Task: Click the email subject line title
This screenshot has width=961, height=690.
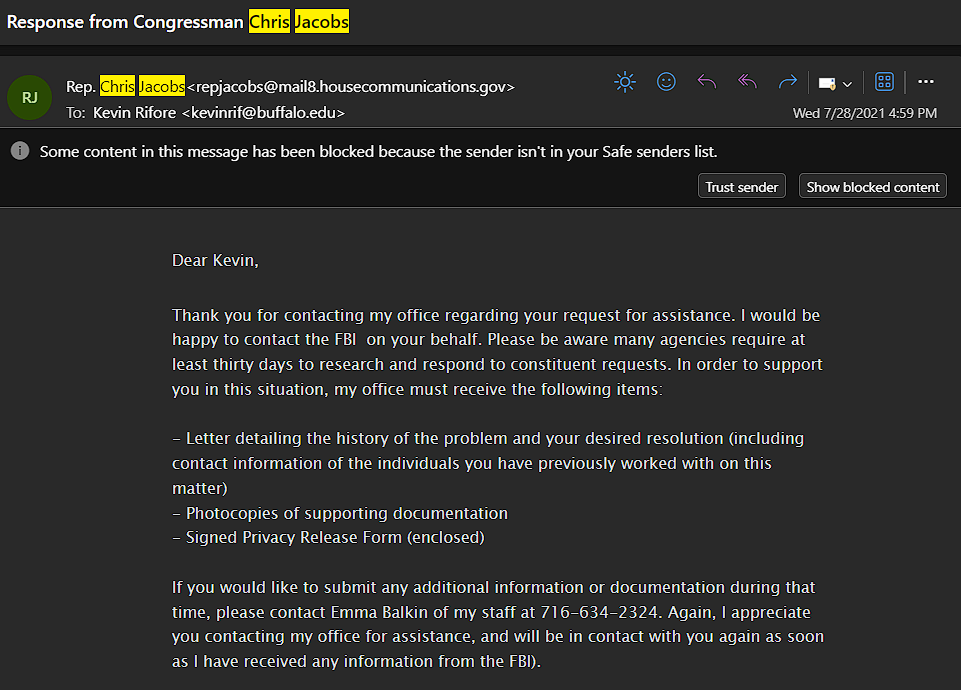Action: tap(178, 22)
